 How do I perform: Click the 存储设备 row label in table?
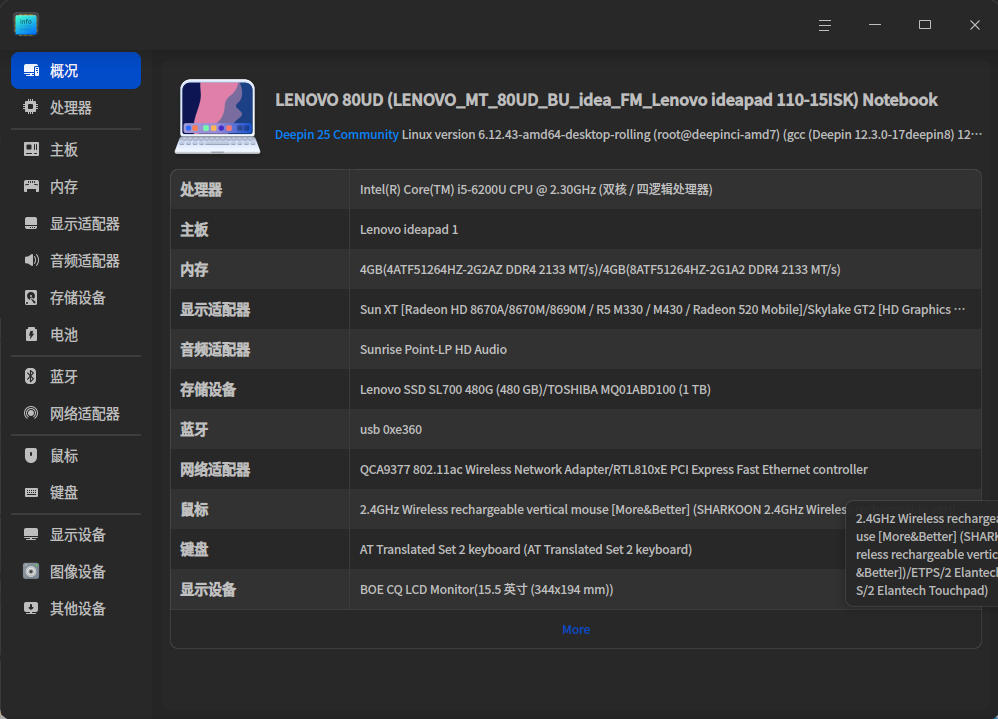[208, 390]
